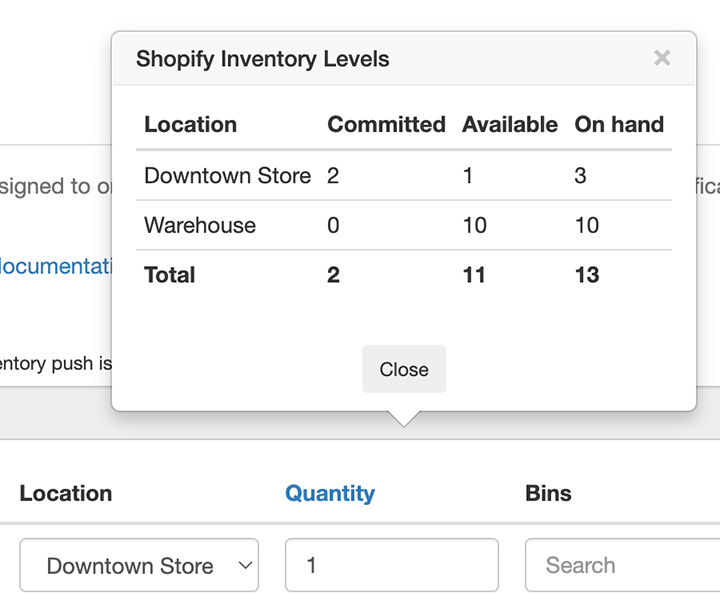Open the documentation link behind the popup

[x=55, y=266]
